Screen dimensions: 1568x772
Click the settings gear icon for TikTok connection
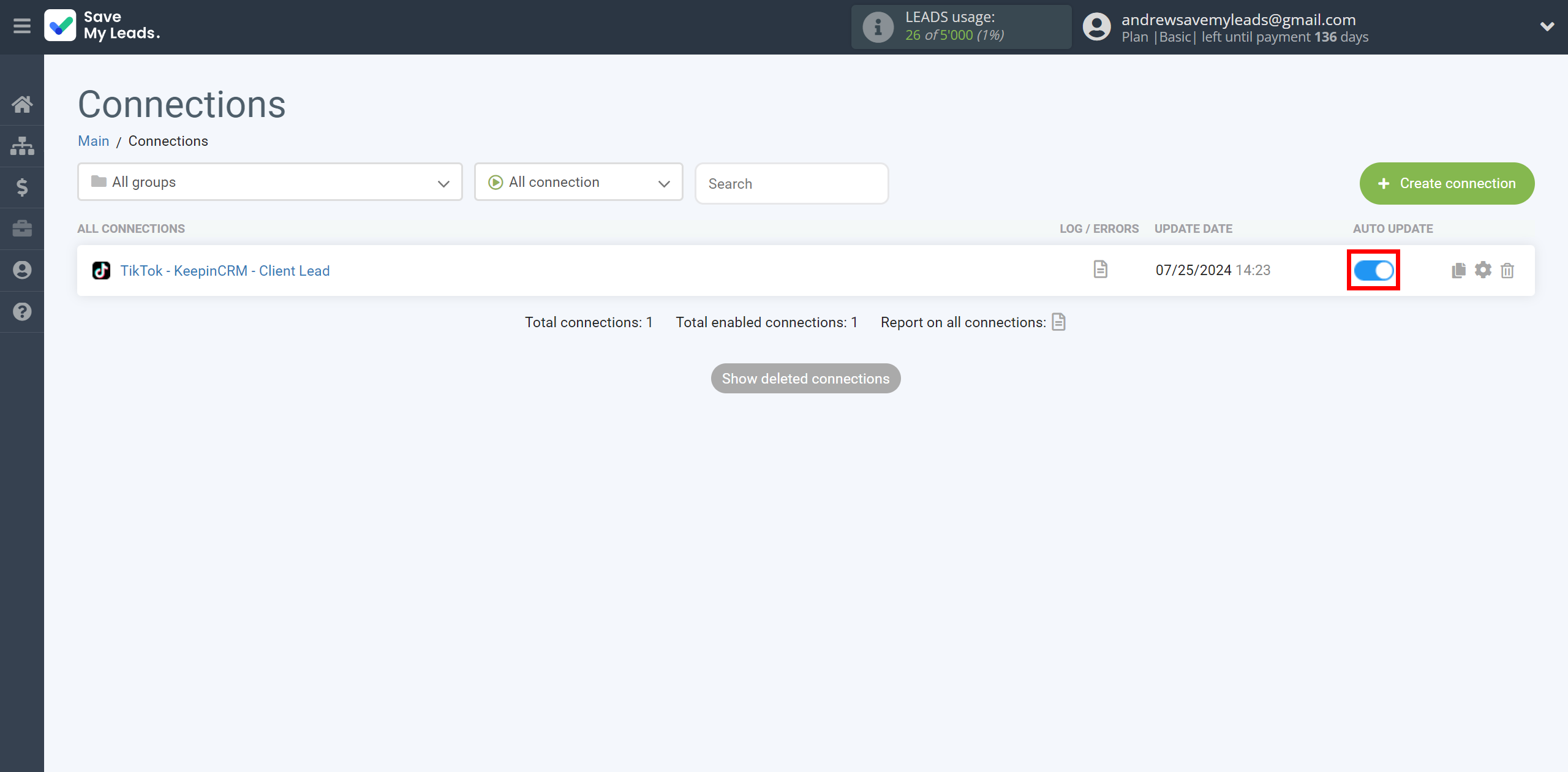1483,269
